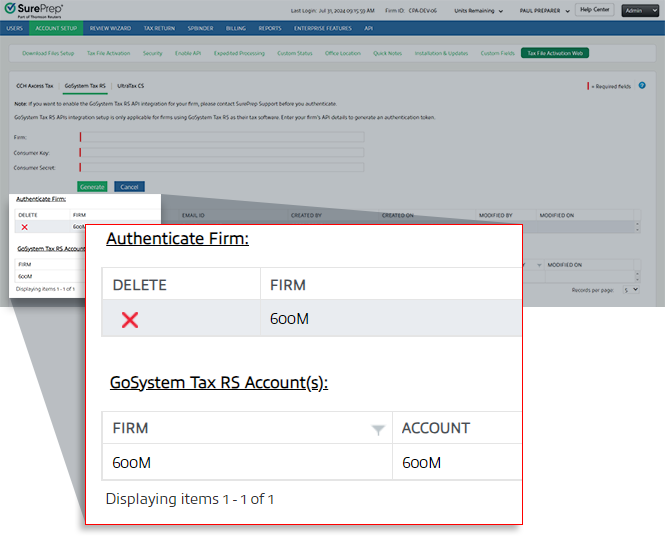
Task: Click the "= Required fields" legend text
Action: [611, 87]
